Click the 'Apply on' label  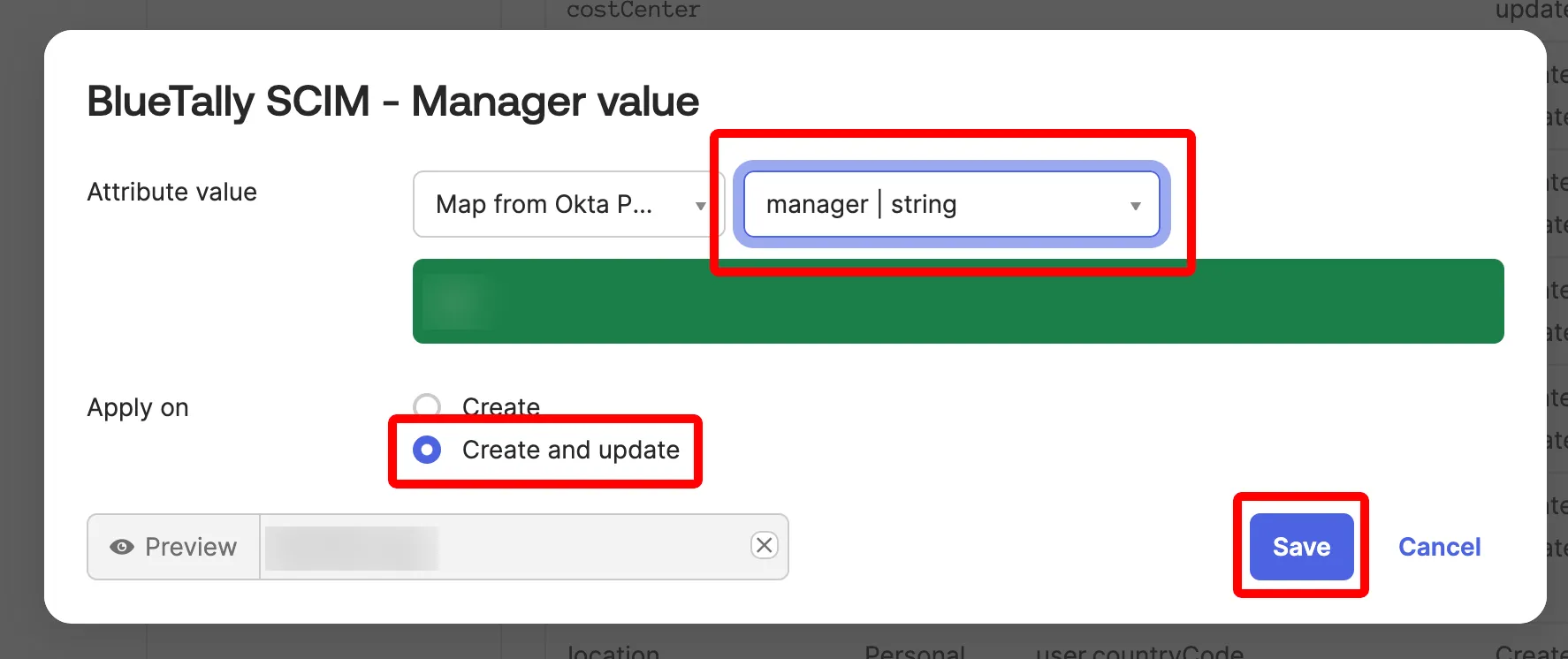coord(138,407)
